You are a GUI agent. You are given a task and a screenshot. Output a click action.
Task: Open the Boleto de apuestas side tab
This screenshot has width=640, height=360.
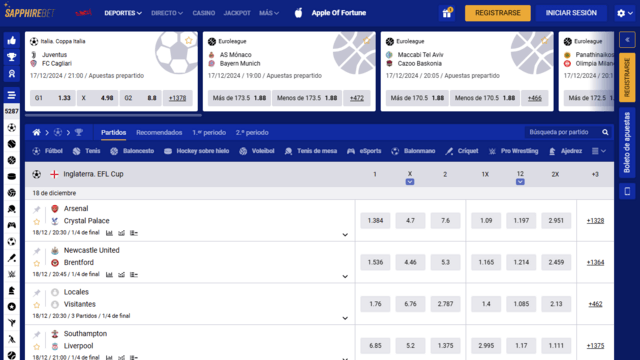click(x=627, y=143)
